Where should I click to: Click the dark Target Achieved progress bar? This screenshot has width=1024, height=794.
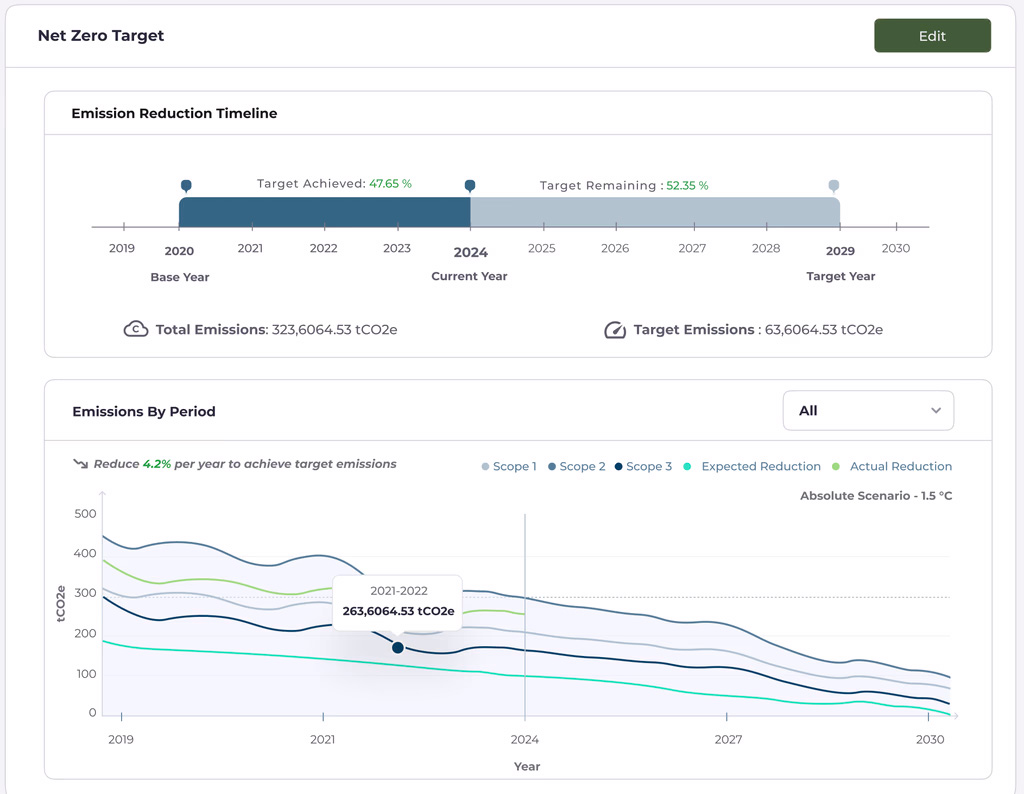click(324, 212)
